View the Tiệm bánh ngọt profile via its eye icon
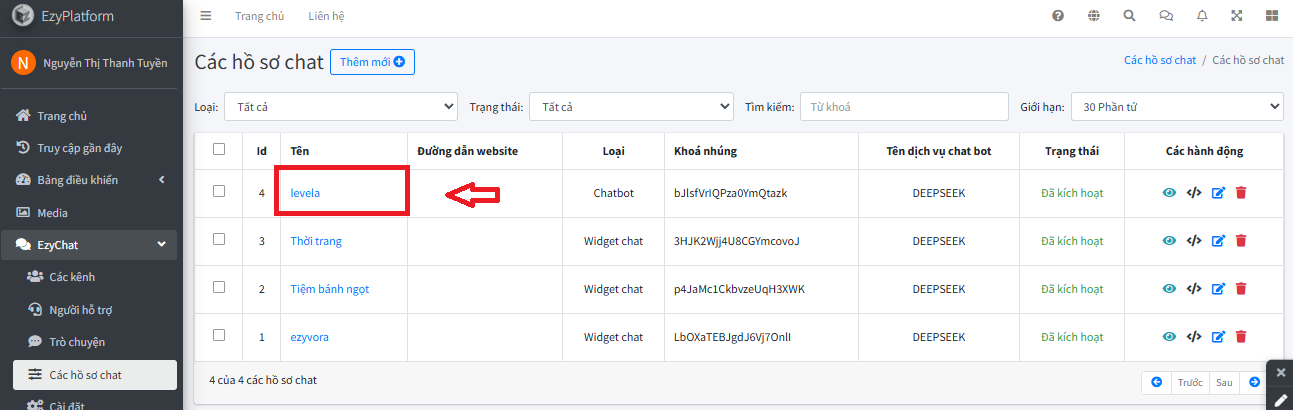1293x410 pixels. [x=1169, y=289]
